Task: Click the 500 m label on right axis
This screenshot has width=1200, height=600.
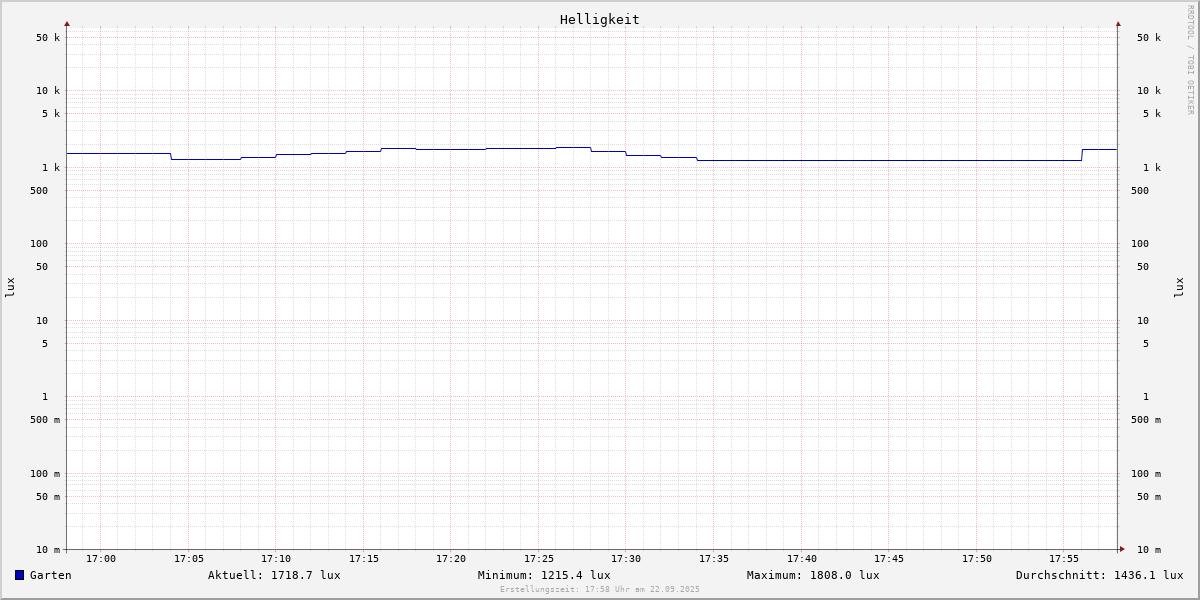Action: click(1146, 420)
